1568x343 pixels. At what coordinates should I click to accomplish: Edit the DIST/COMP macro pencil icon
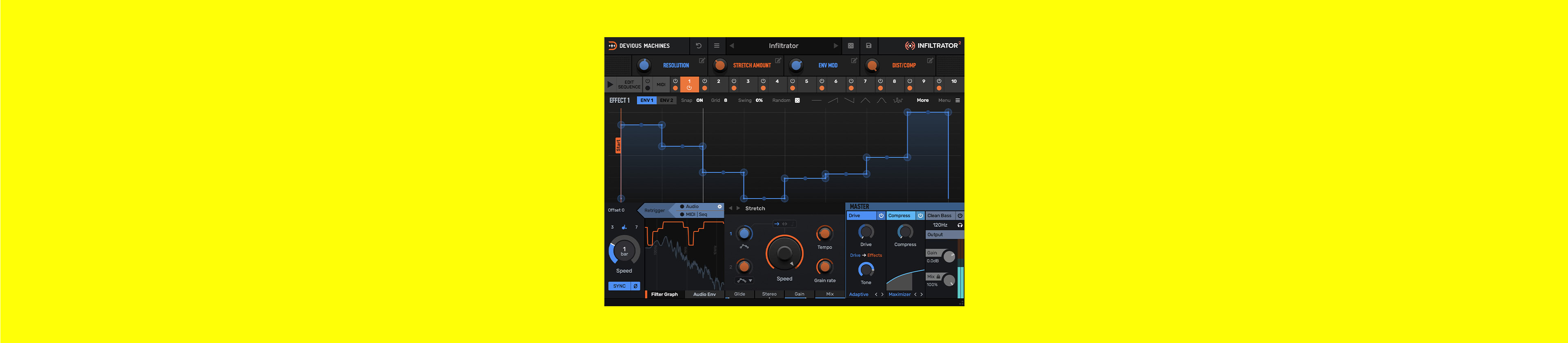click(930, 61)
